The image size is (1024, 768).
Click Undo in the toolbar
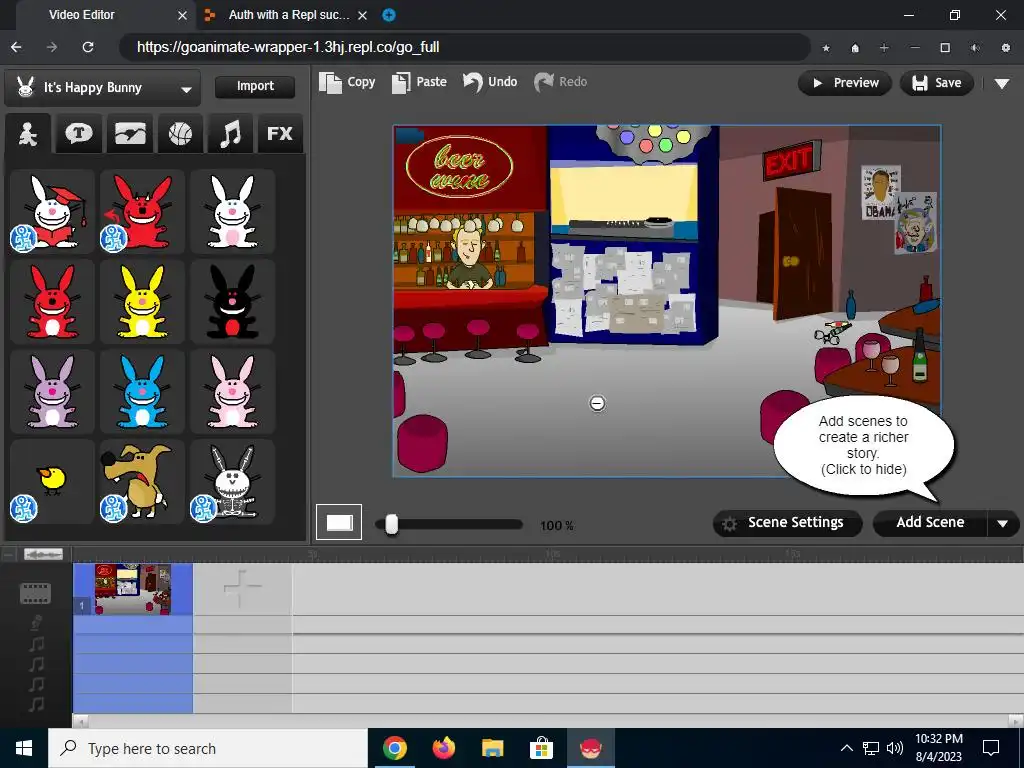(490, 82)
